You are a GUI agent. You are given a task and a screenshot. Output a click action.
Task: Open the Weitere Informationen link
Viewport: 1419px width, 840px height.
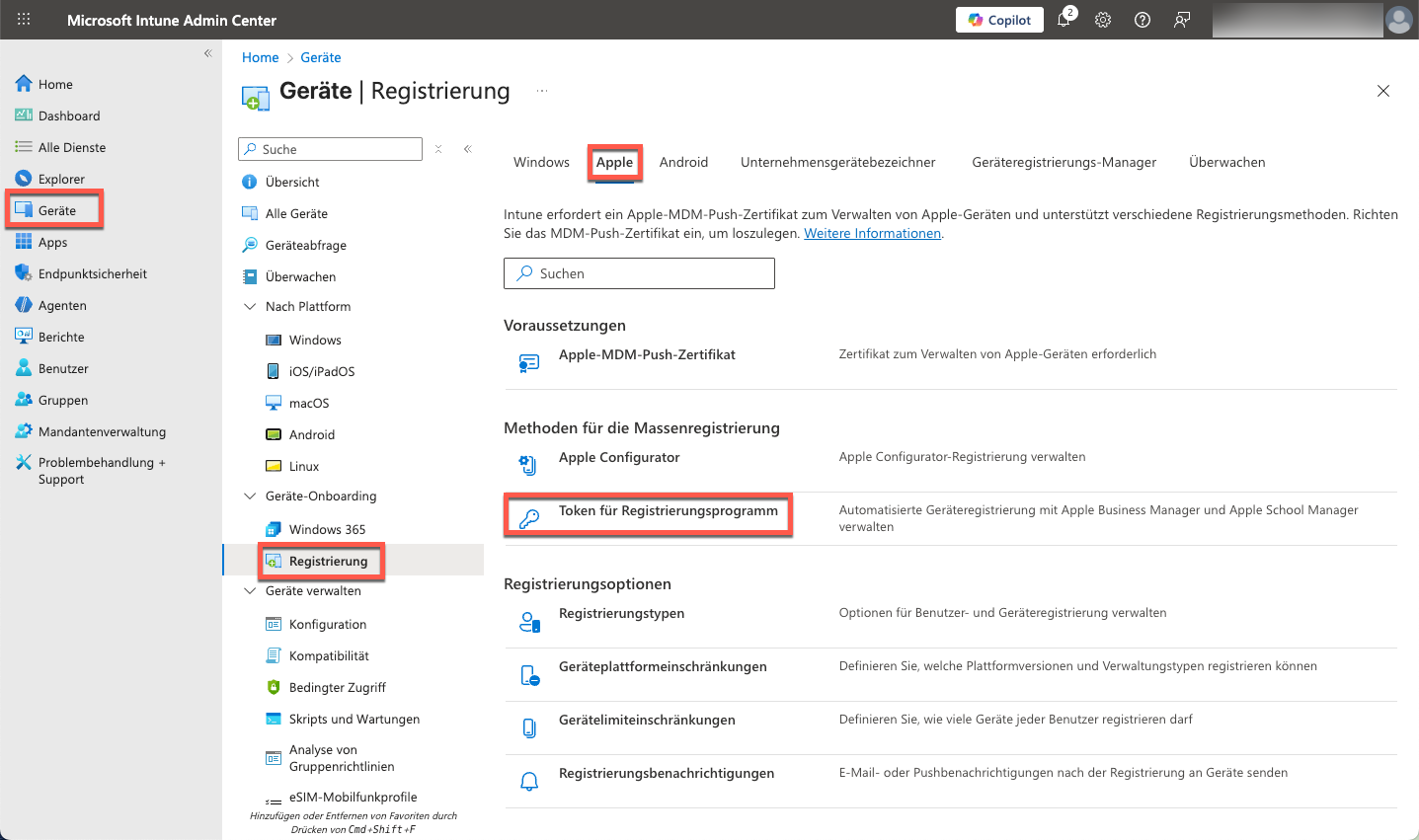point(872,234)
